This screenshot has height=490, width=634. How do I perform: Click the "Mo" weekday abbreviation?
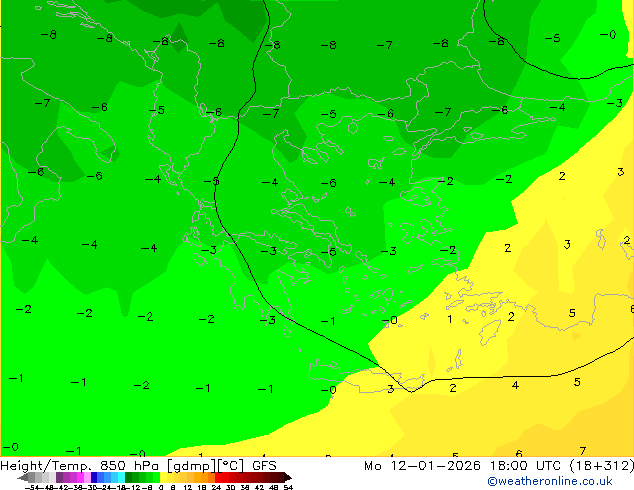[373, 466]
